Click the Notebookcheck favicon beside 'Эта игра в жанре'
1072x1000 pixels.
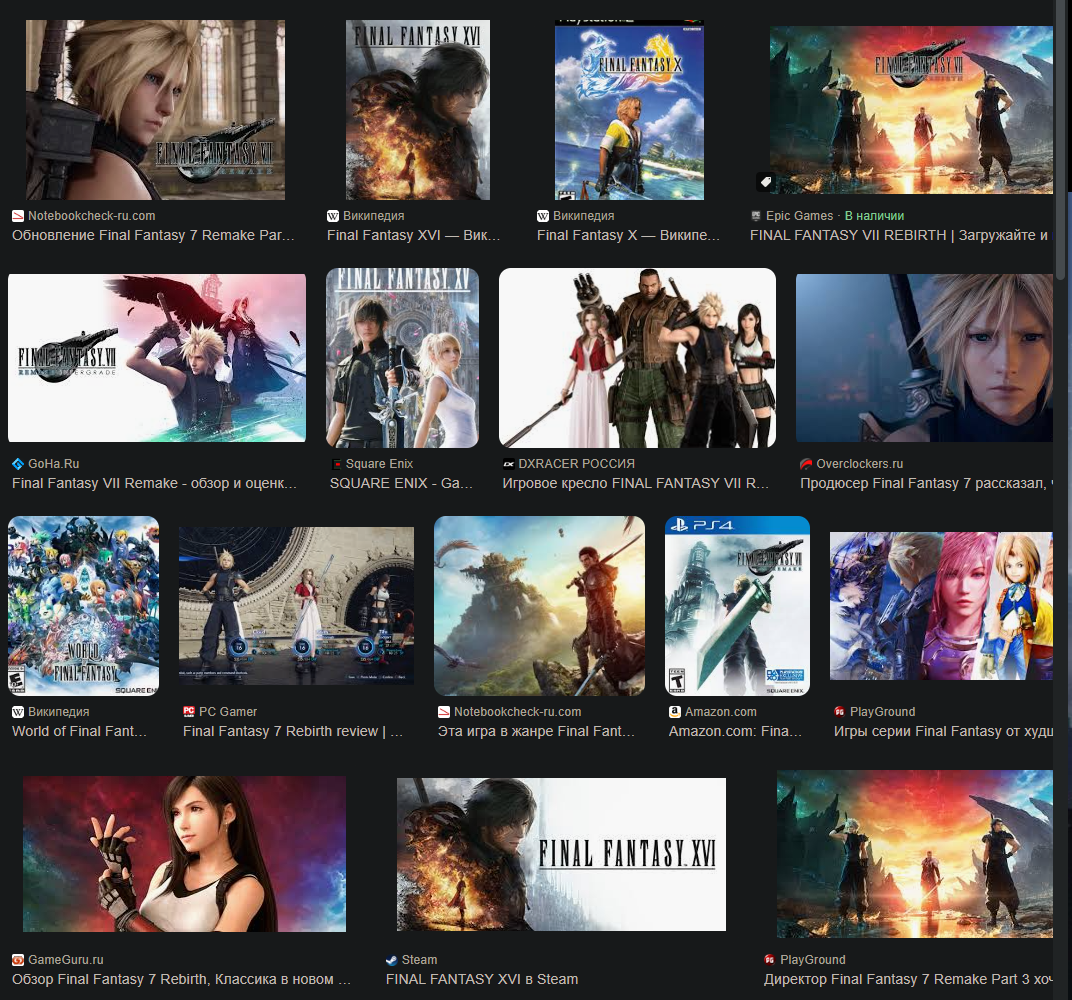(444, 712)
